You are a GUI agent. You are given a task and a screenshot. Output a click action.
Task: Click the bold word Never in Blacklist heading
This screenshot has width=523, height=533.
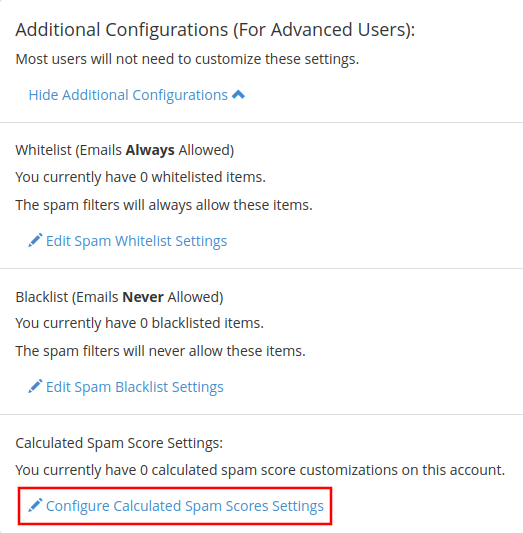tap(143, 297)
